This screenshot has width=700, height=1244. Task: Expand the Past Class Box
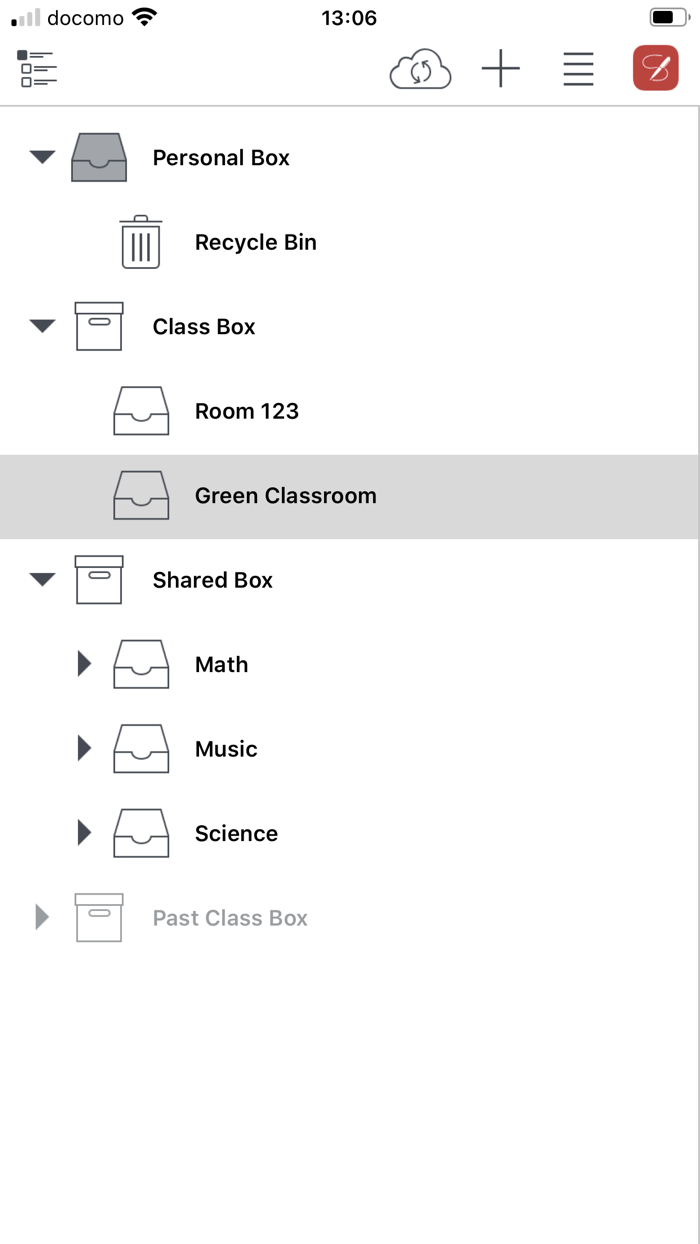41,917
